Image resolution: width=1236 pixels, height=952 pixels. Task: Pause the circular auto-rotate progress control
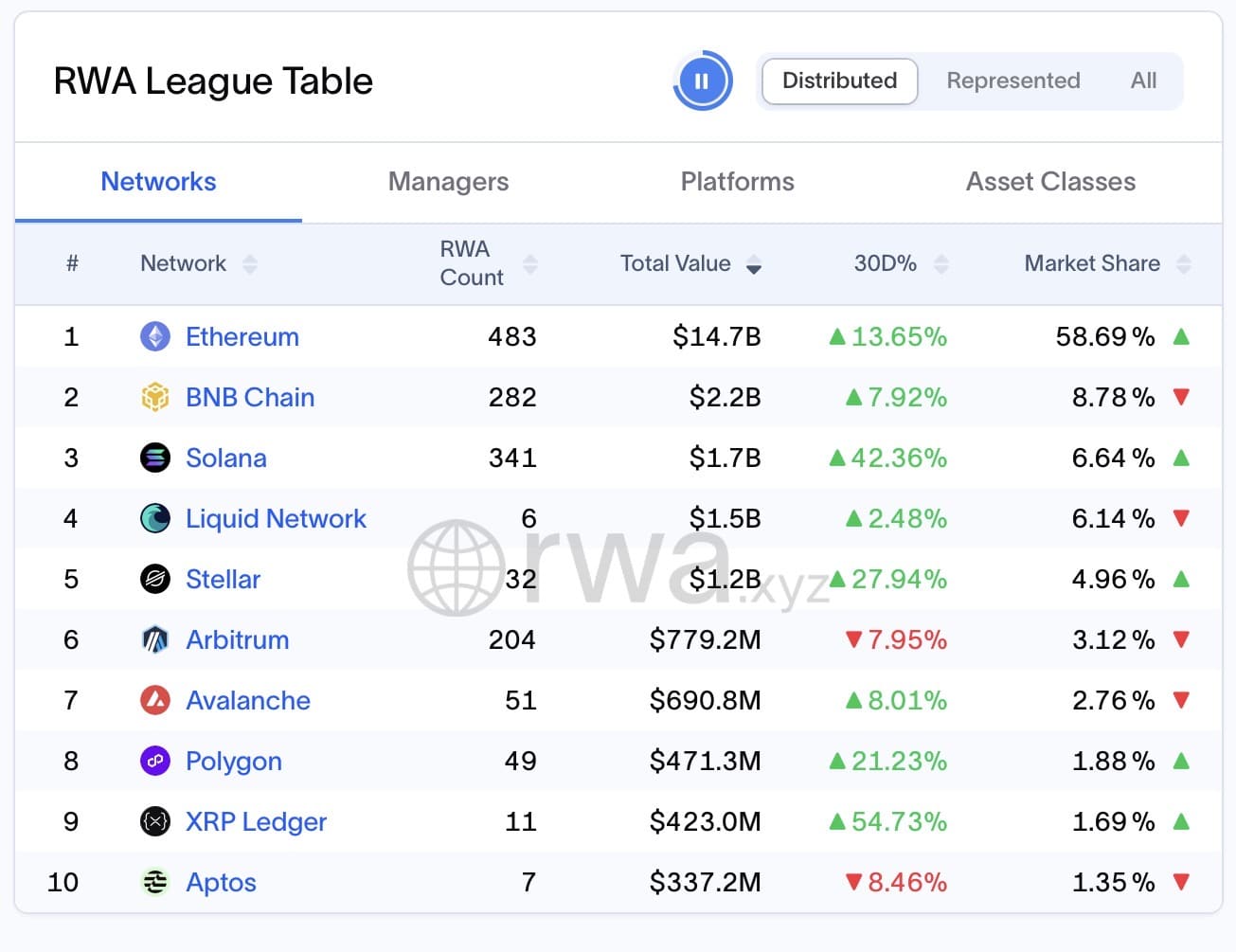702,81
